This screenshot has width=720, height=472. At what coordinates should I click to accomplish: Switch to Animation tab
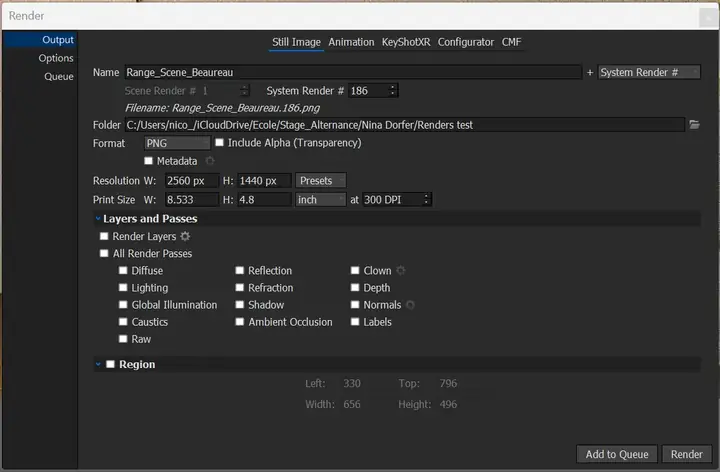351,42
